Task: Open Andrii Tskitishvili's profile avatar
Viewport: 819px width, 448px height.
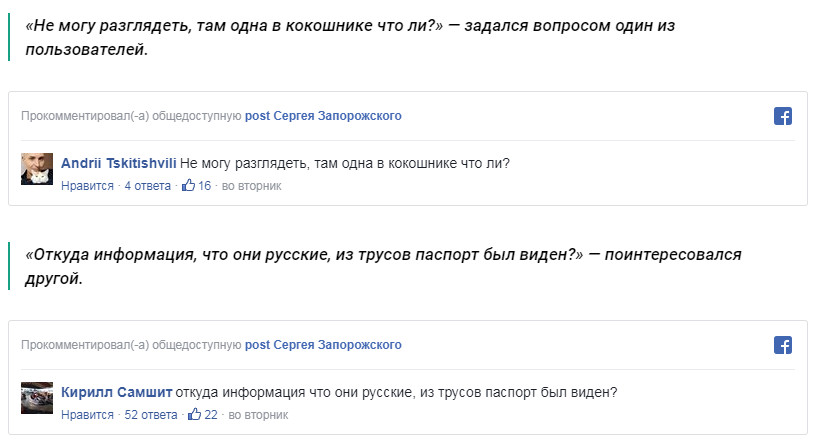Action: click(37, 169)
